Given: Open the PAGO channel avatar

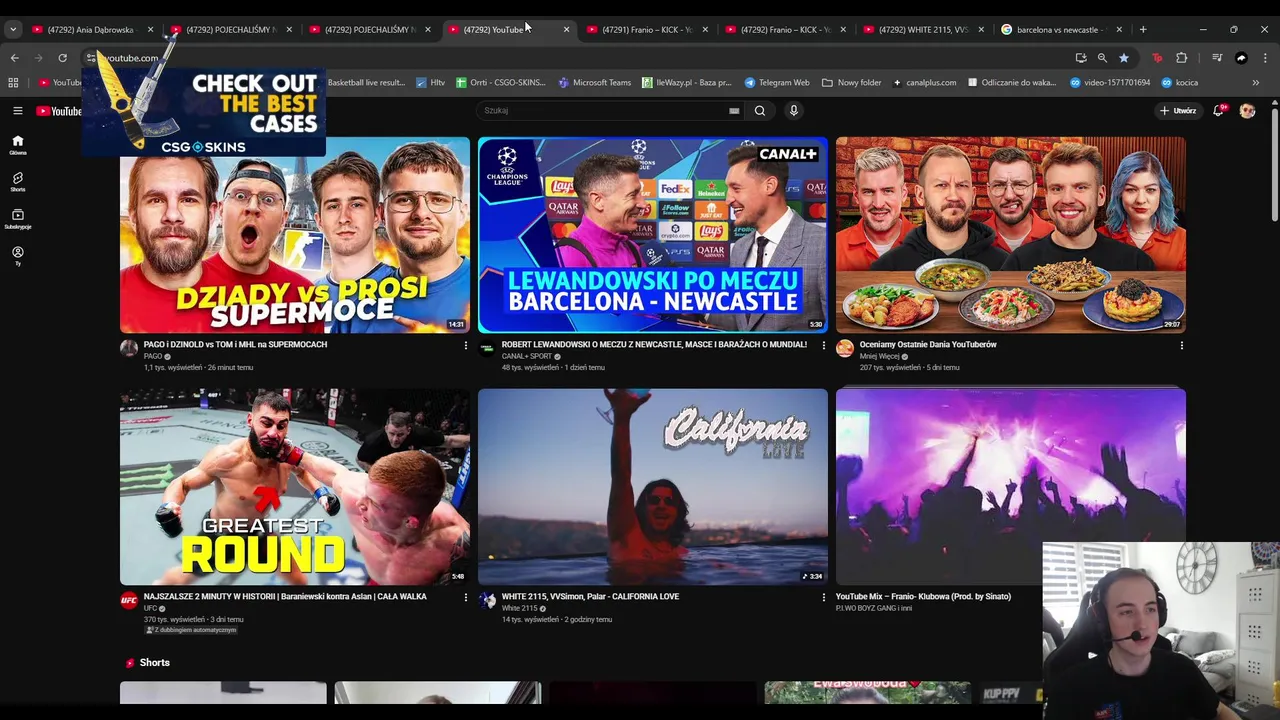Looking at the screenshot, I should [129, 348].
